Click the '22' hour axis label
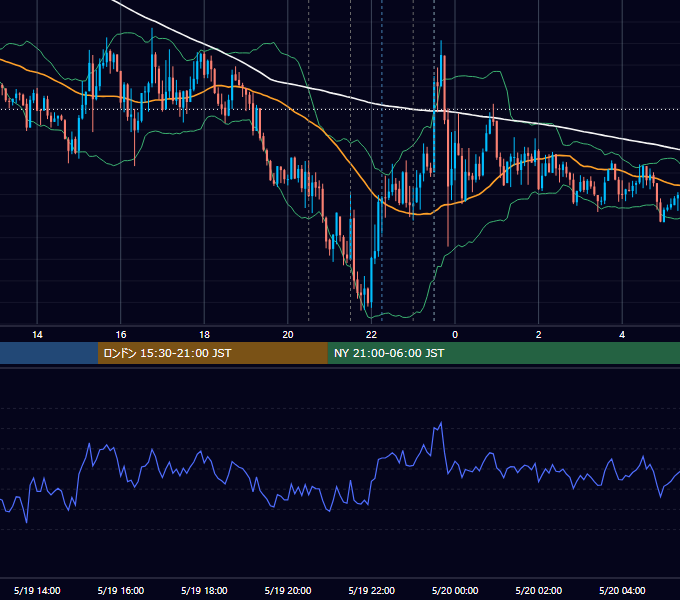The width and height of the screenshot is (680, 600). coord(372,335)
